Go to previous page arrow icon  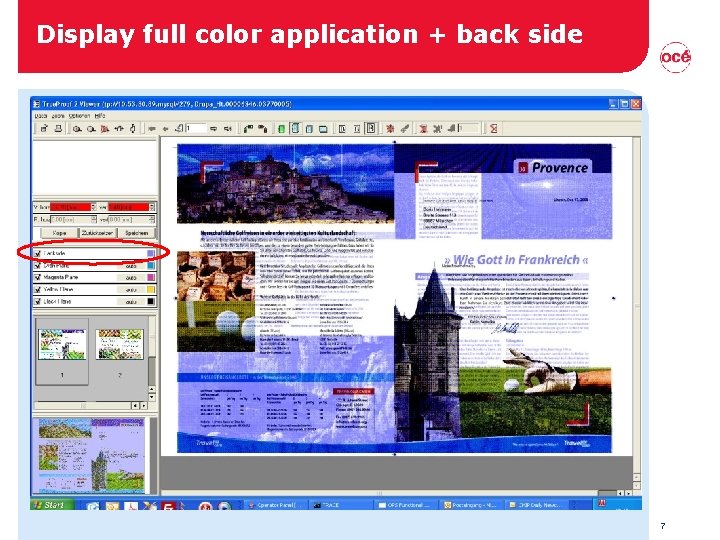[166, 129]
